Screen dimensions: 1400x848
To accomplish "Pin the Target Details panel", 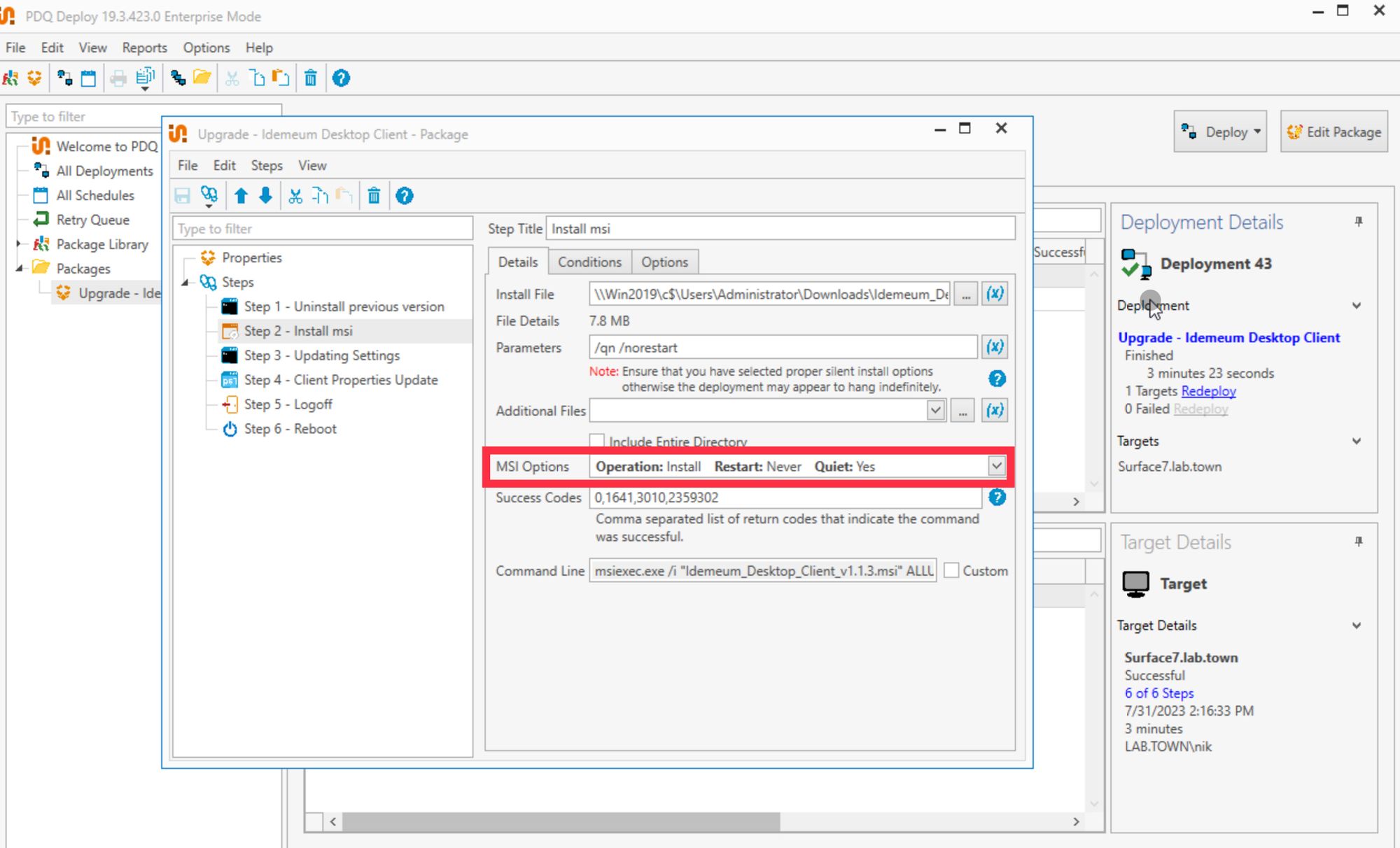I will tap(1359, 542).
